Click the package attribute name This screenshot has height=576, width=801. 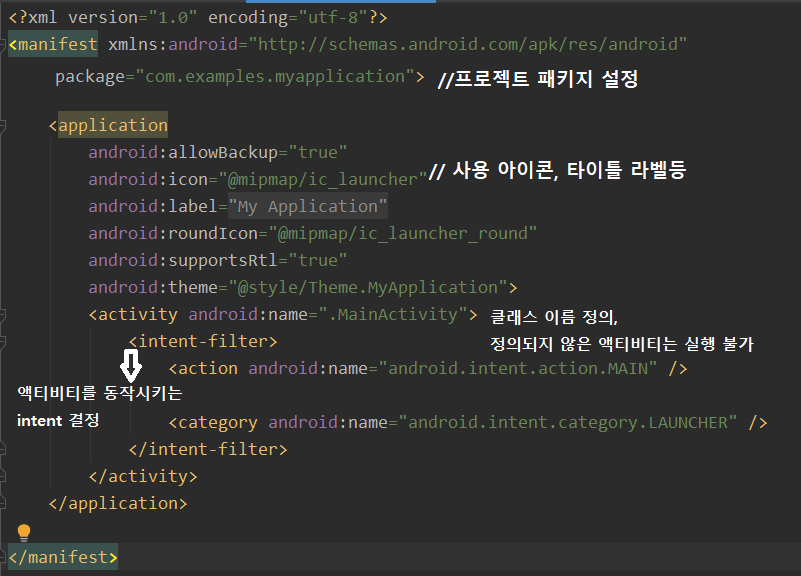click(x=89, y=77)
